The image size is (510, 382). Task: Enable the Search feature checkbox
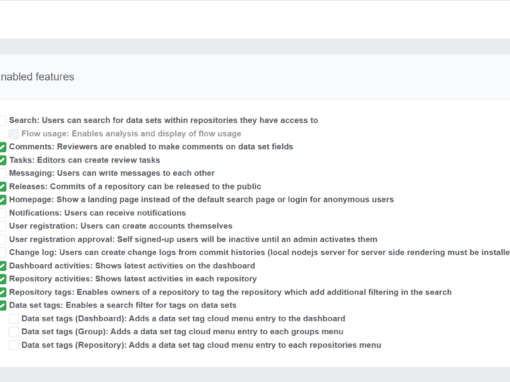click(x=2, y=120)
